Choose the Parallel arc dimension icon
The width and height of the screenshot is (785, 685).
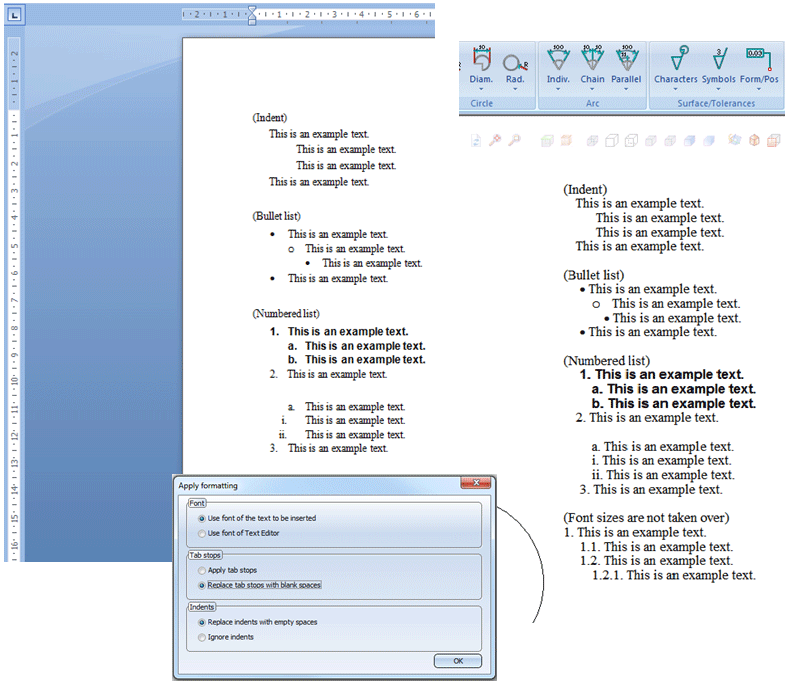point(626,58)
